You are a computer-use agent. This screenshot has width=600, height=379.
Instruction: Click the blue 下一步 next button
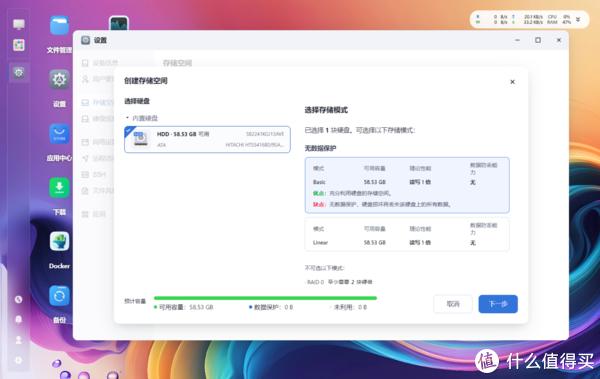click(x=498, y=304)
